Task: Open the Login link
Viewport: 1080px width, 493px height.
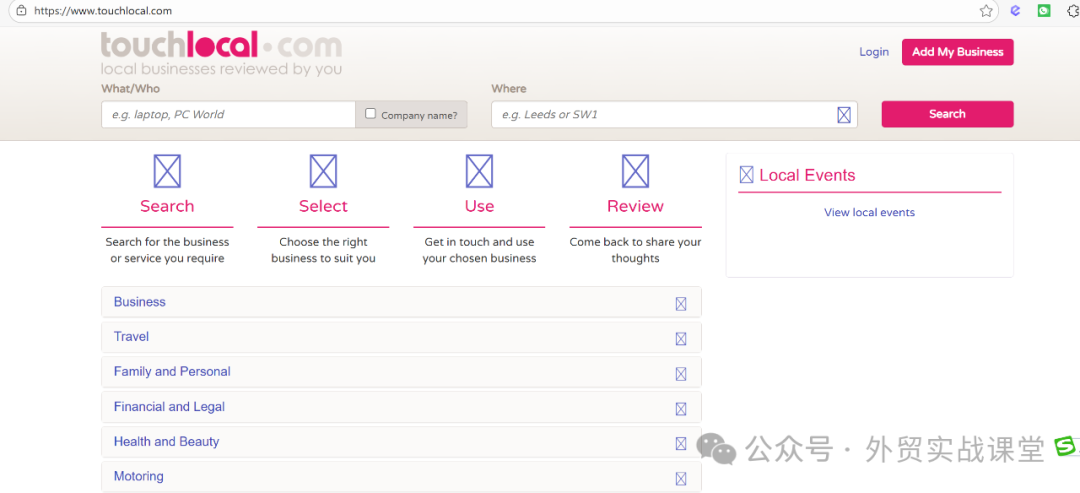Action: pos(874,52)
